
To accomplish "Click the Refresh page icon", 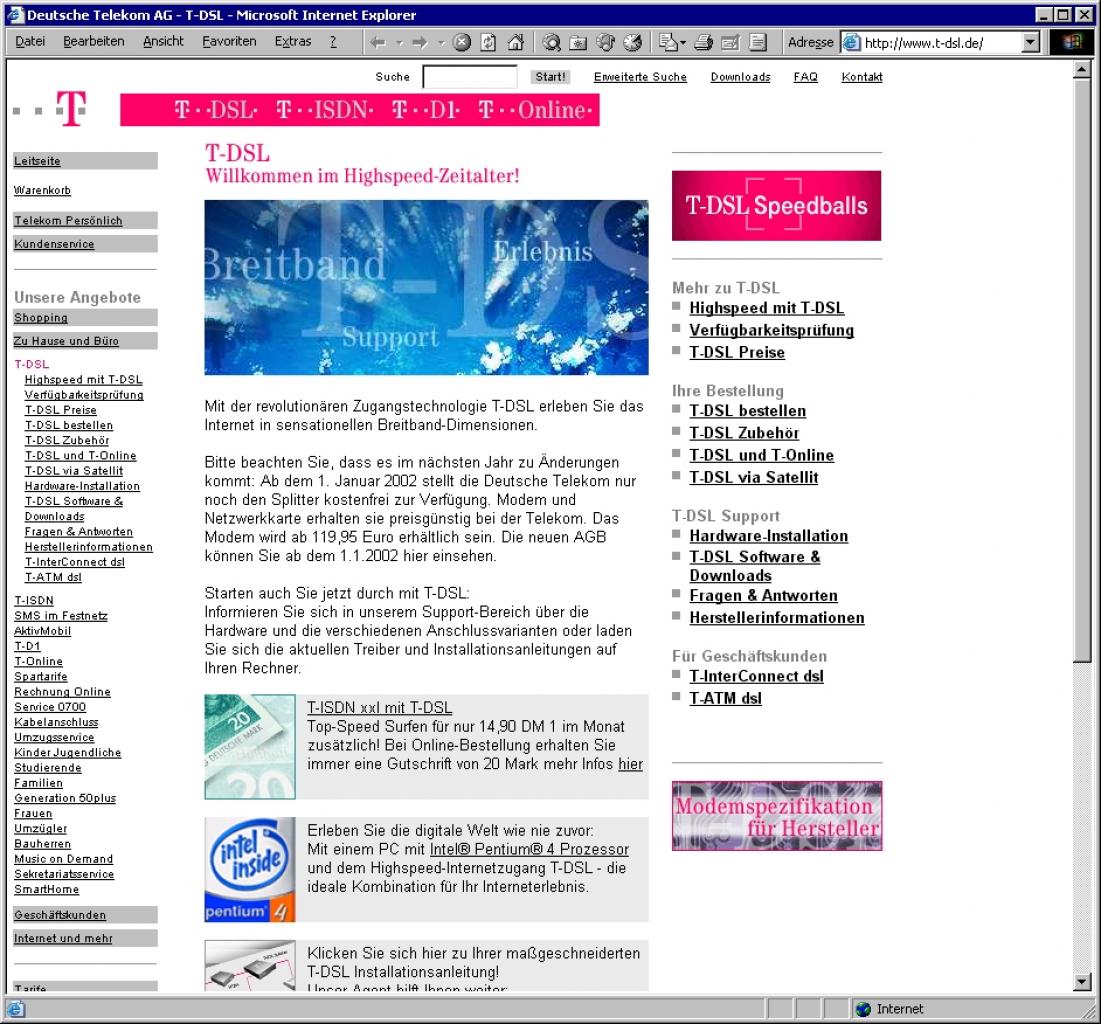I will [x=488, y=43].
